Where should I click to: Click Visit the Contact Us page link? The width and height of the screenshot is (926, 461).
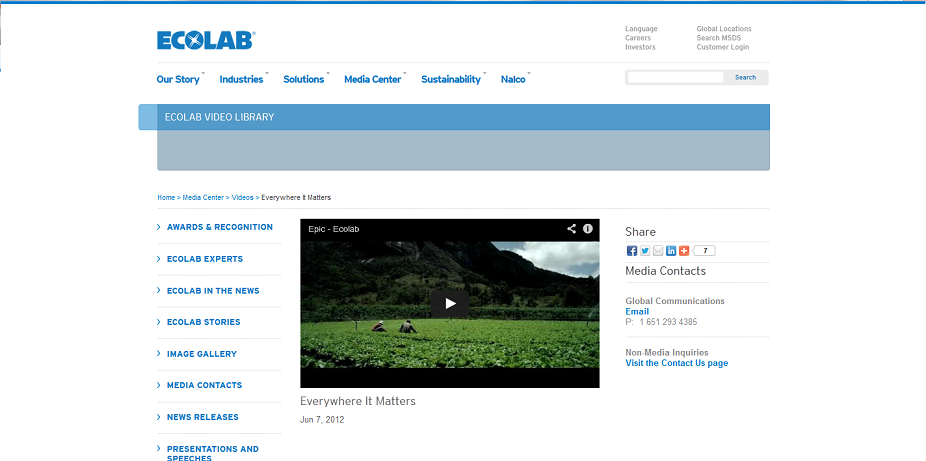click(677, 363)
